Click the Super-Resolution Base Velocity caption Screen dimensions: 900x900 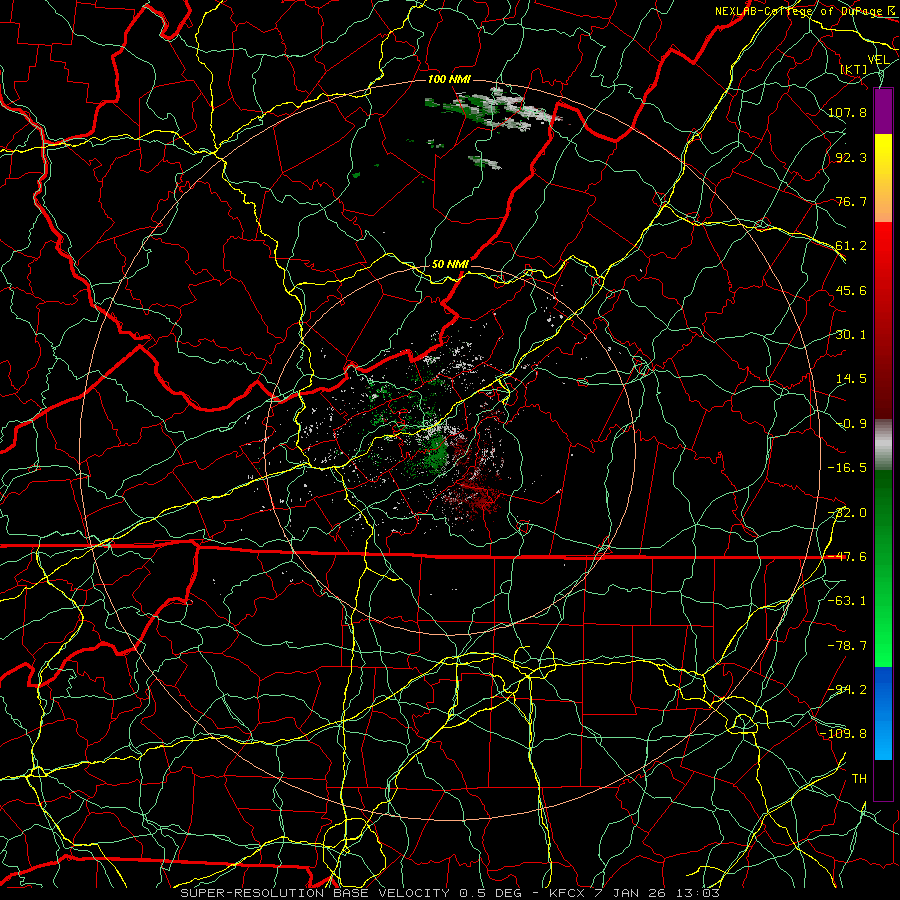coord(450,893)
